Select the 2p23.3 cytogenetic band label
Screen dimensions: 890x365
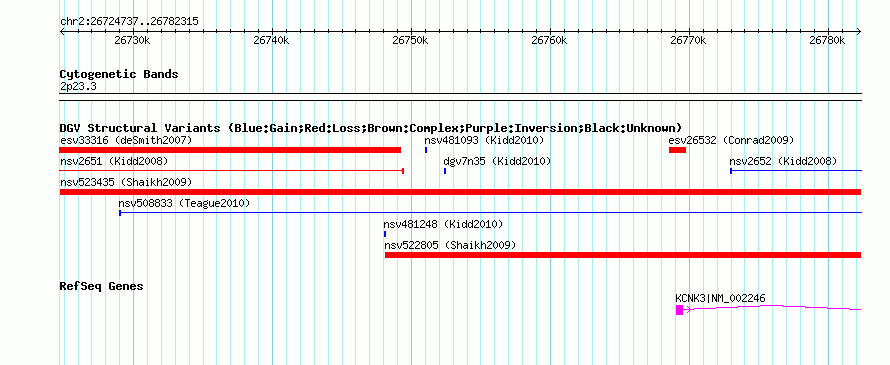click(x=78, y=87)
